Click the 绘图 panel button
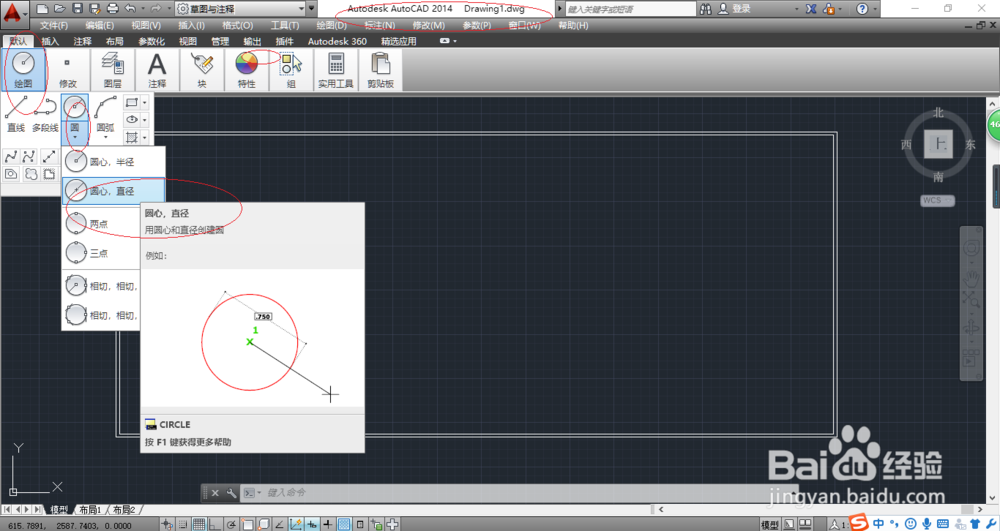 pos(24,69)
